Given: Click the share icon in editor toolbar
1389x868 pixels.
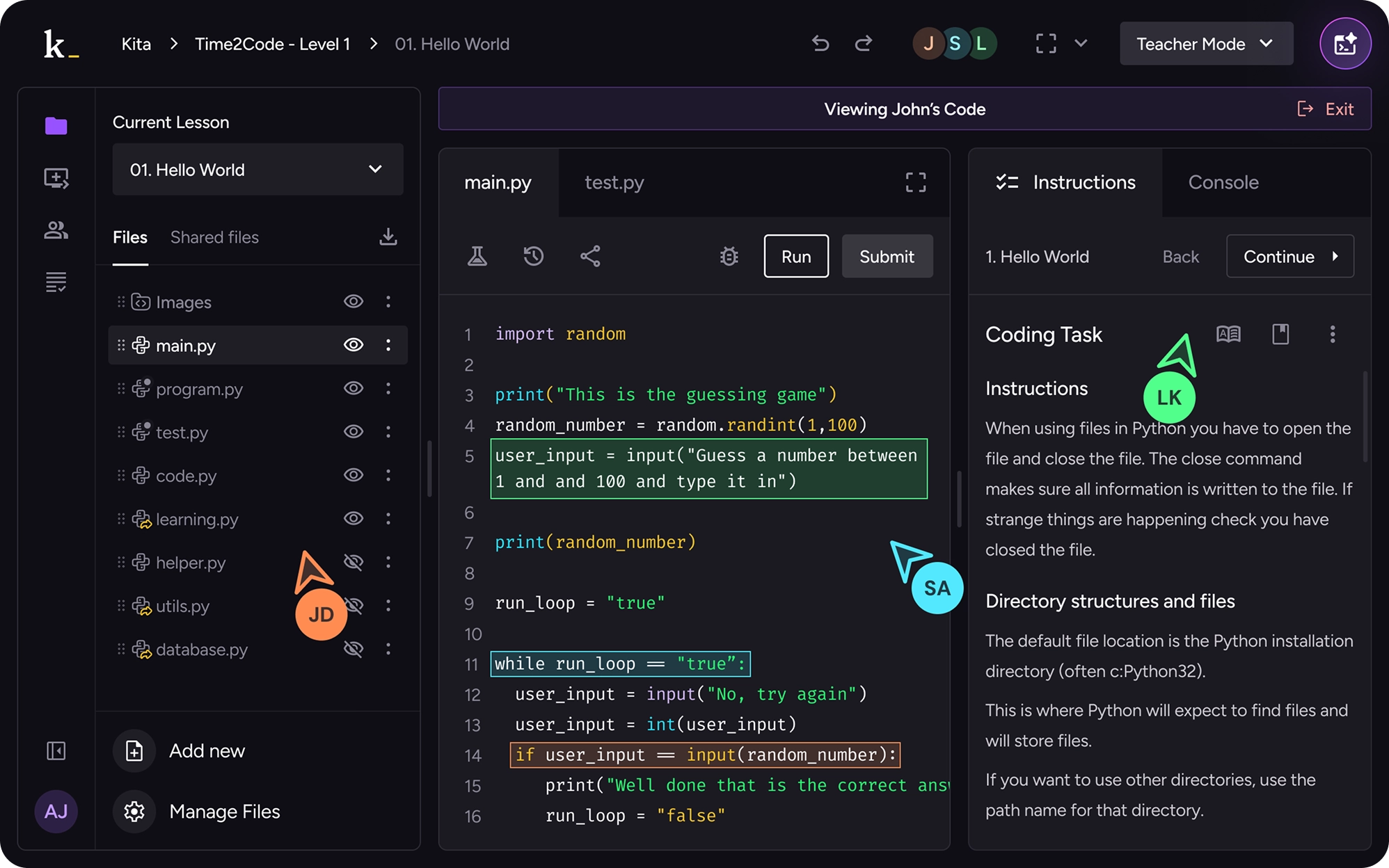Looking at the screenshot, I should [x=590, y=257].
